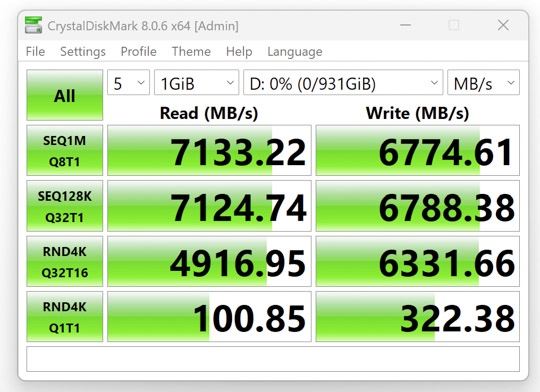Expand the MB/s unit dropdown
The height and width of the screenshot is (392, 540).
483,83
